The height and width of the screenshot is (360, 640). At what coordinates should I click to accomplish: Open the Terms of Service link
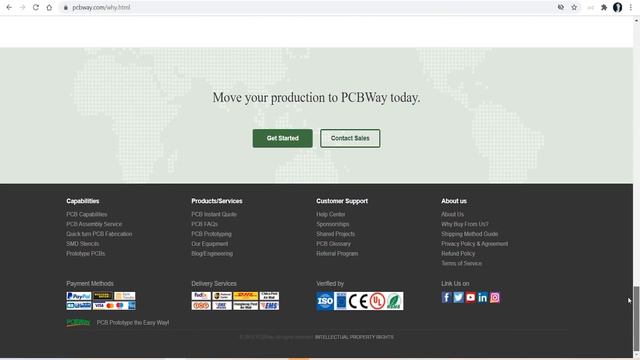point(461,263)
